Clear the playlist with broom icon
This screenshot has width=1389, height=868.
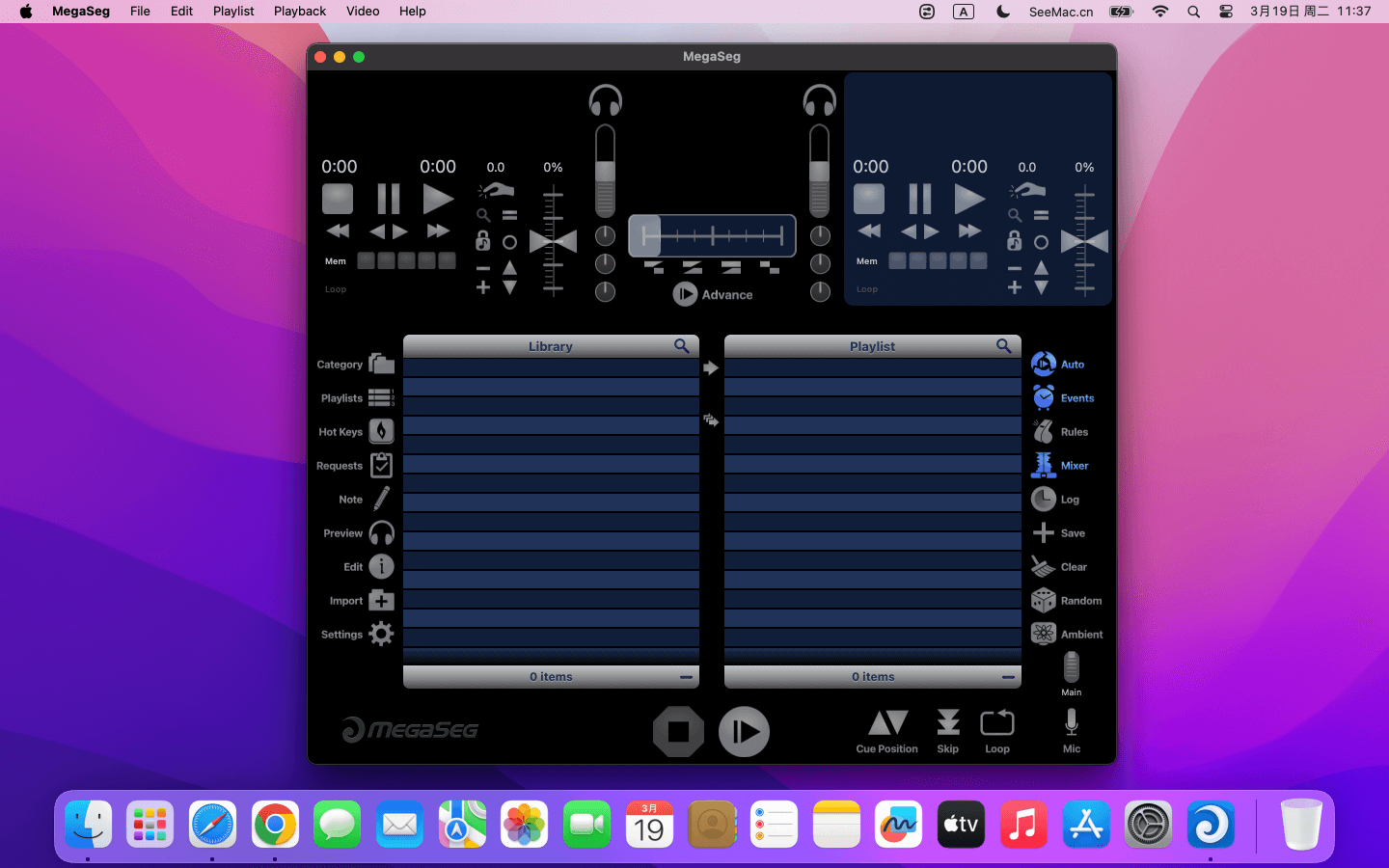1043,566
